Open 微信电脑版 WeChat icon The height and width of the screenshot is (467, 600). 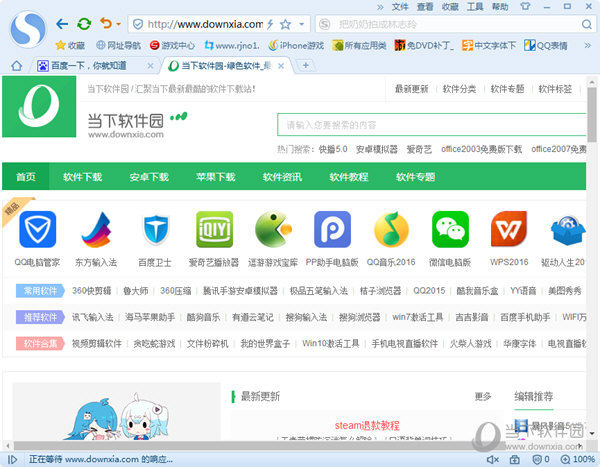click(x=450, y=229)
